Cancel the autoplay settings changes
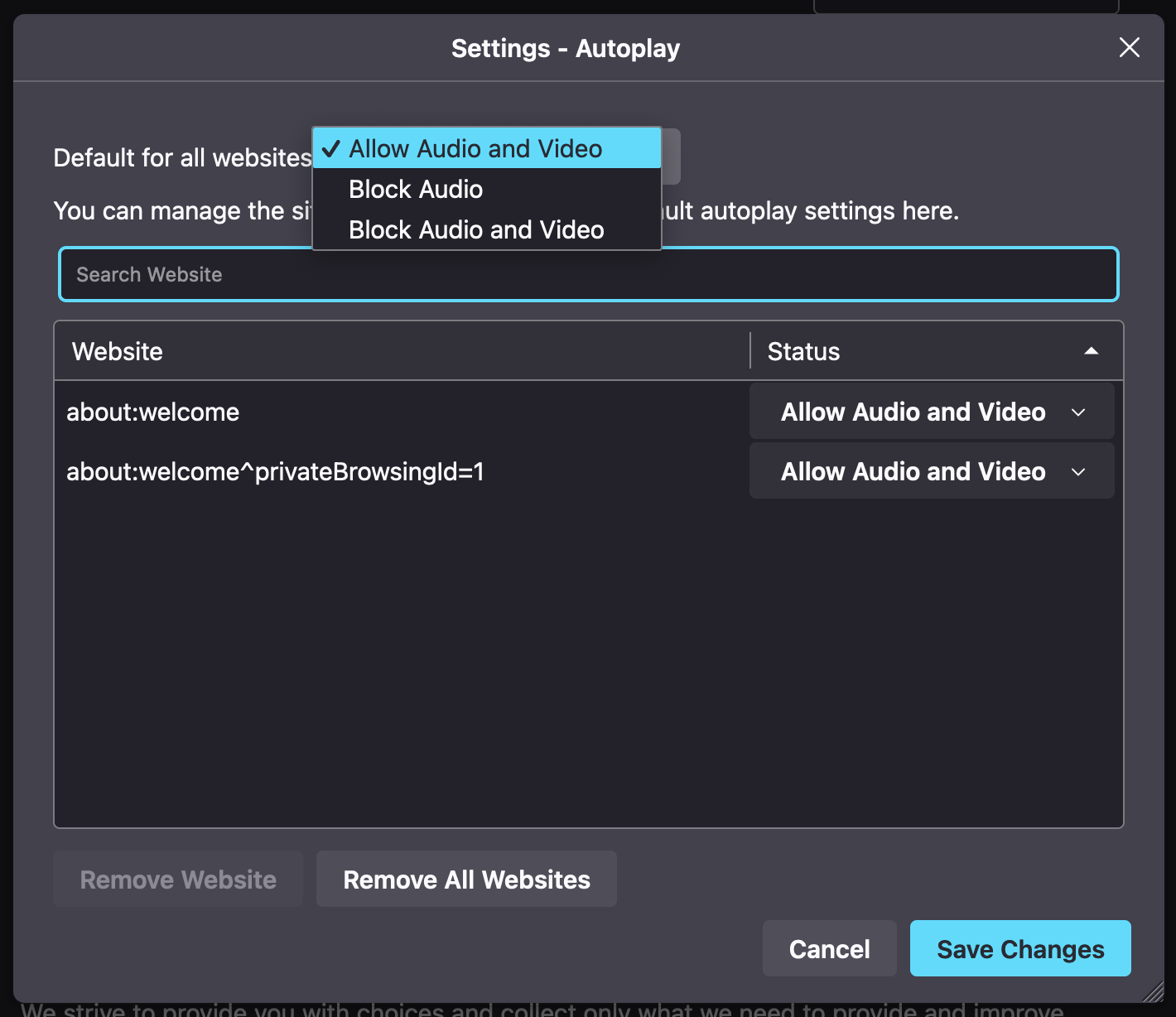The image size is (1176, 1017). [x=829, y=948]
